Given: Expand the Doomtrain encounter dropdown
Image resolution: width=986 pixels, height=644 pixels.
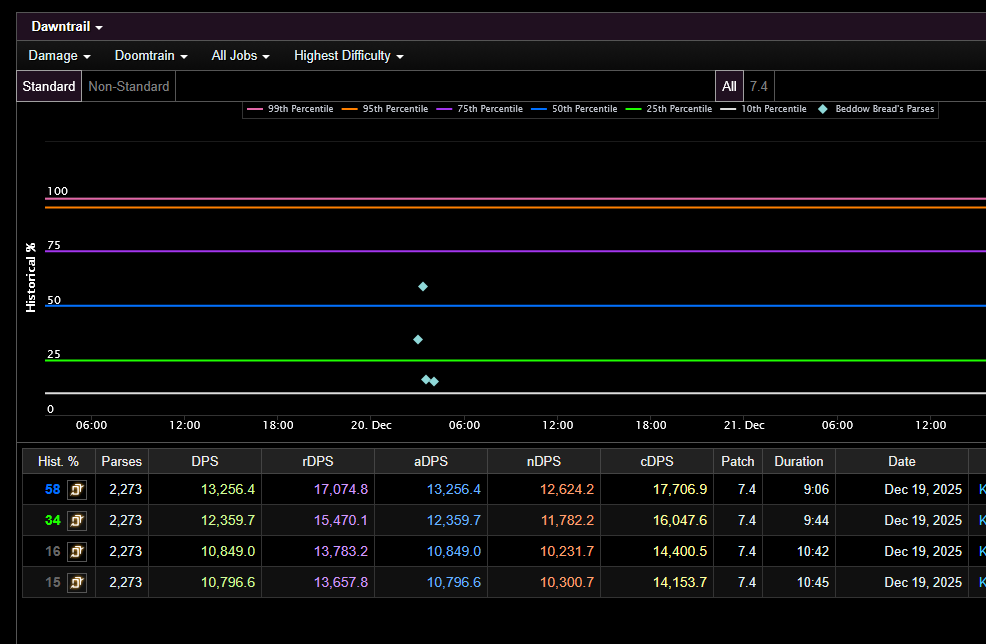Looking at the screenshot, I should [x=151, y=55].
